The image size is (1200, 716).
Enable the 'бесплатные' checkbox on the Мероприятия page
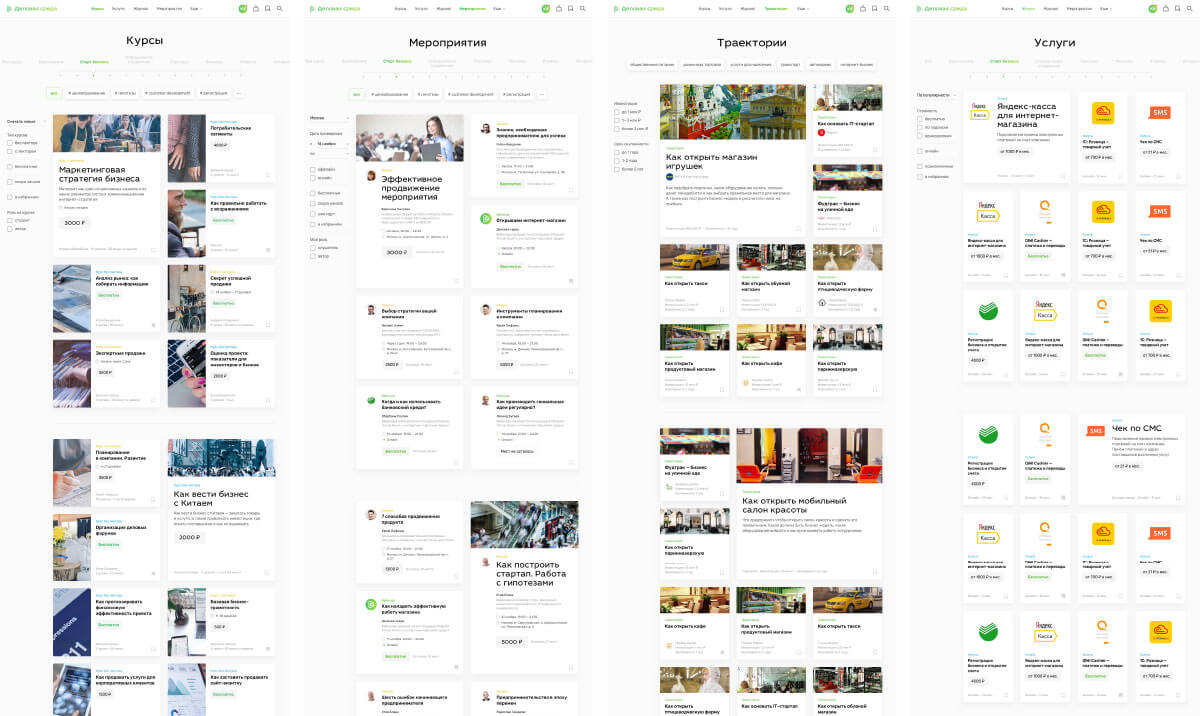coord(313,192)
